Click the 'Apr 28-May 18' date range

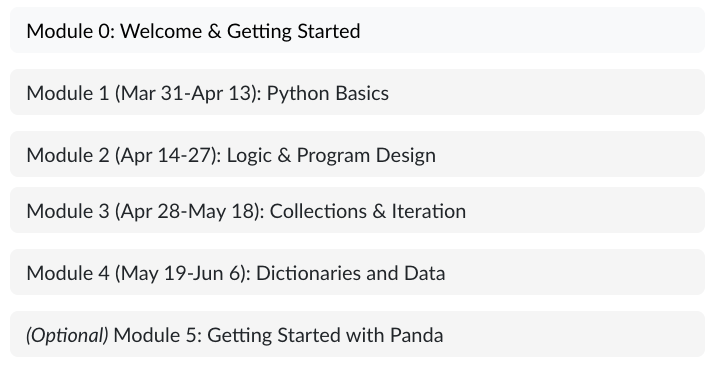(187, 211)
